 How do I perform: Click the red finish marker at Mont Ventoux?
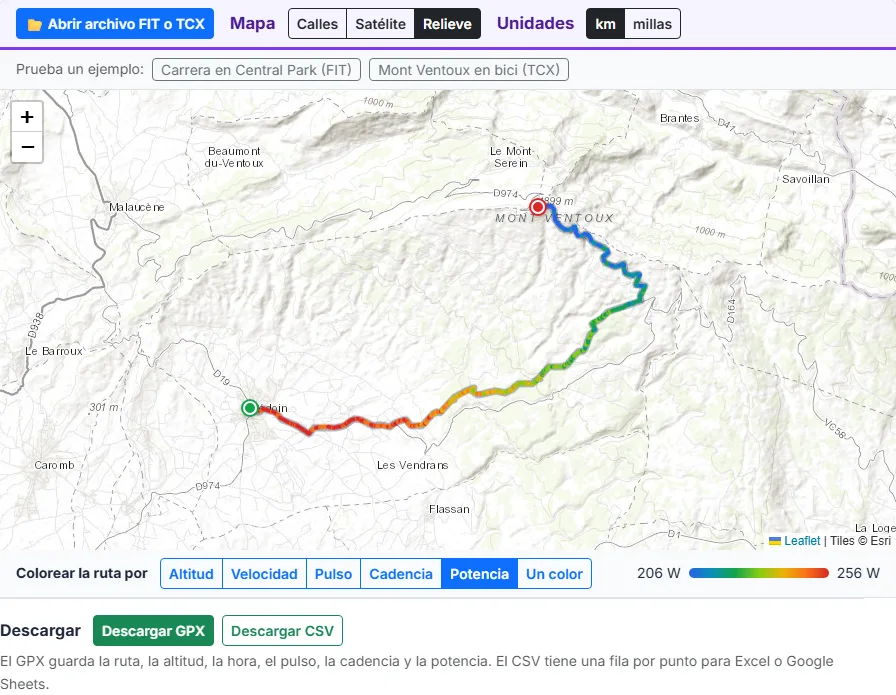[537, 206]
